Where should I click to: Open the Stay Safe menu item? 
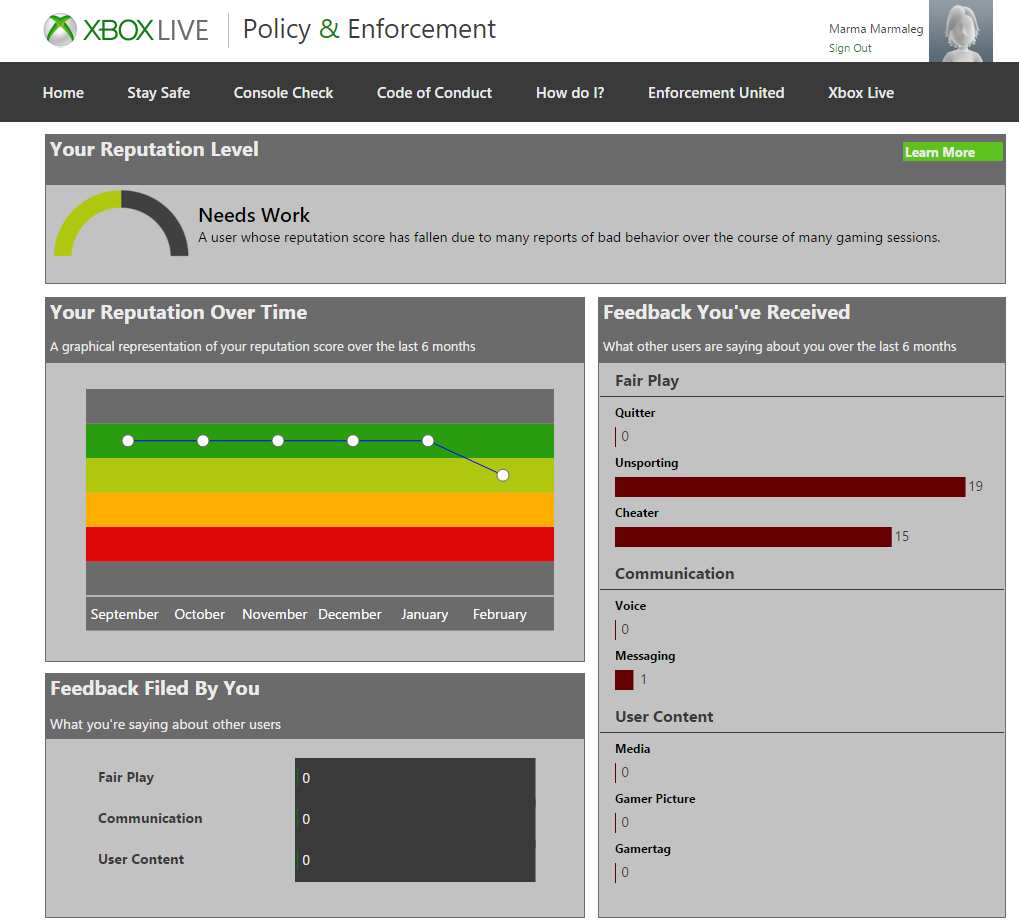[x=159, y=93]
